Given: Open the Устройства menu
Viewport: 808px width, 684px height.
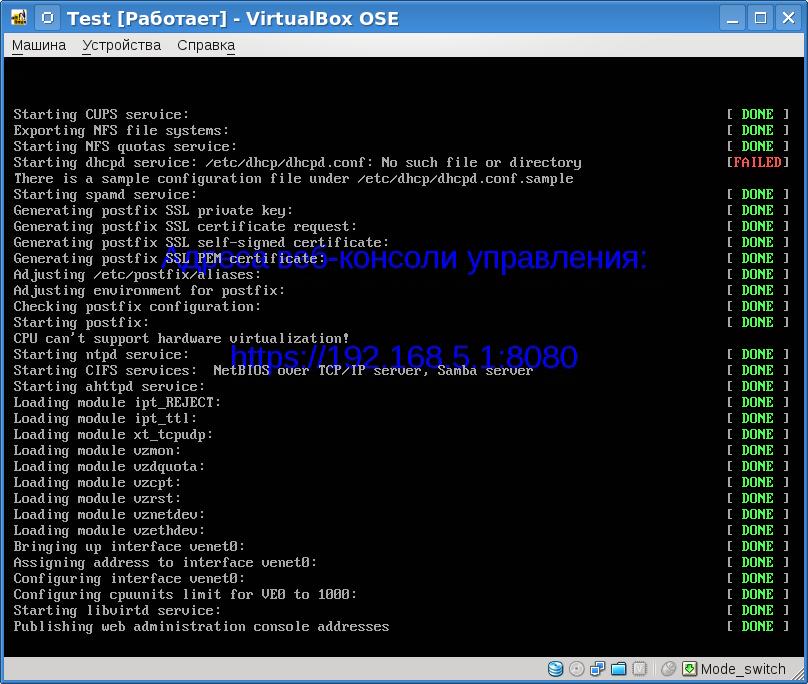Looking at the screenshot, I should pos(121,45).
